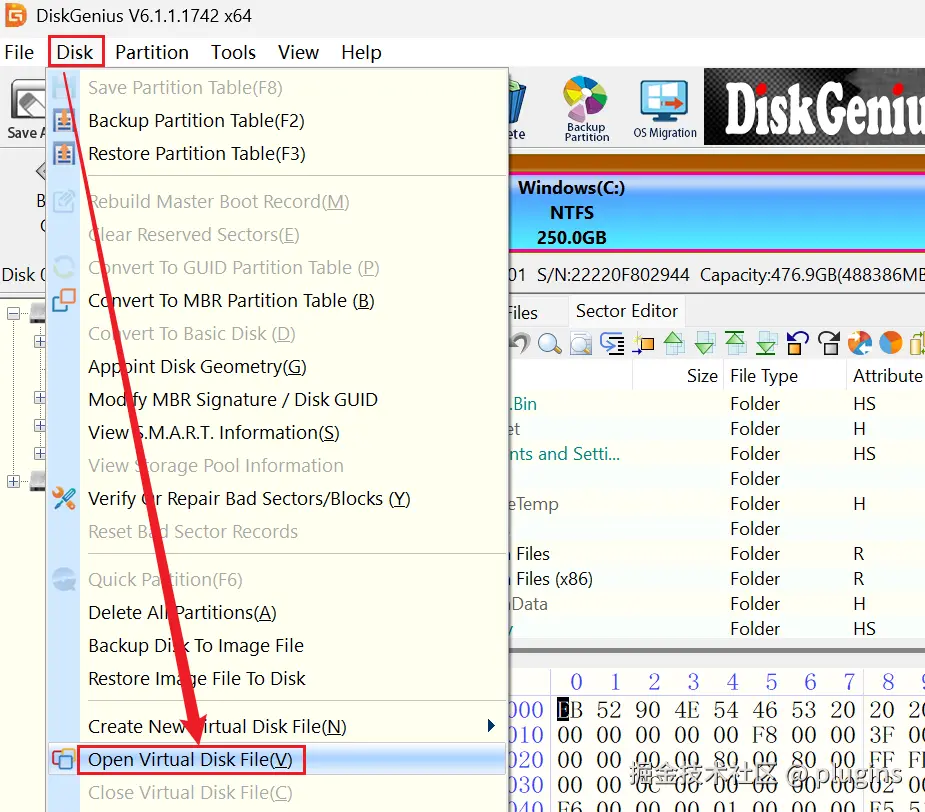Click the First Sector icon
This screenshot has height=812, width=925.
tap(735, 343)
